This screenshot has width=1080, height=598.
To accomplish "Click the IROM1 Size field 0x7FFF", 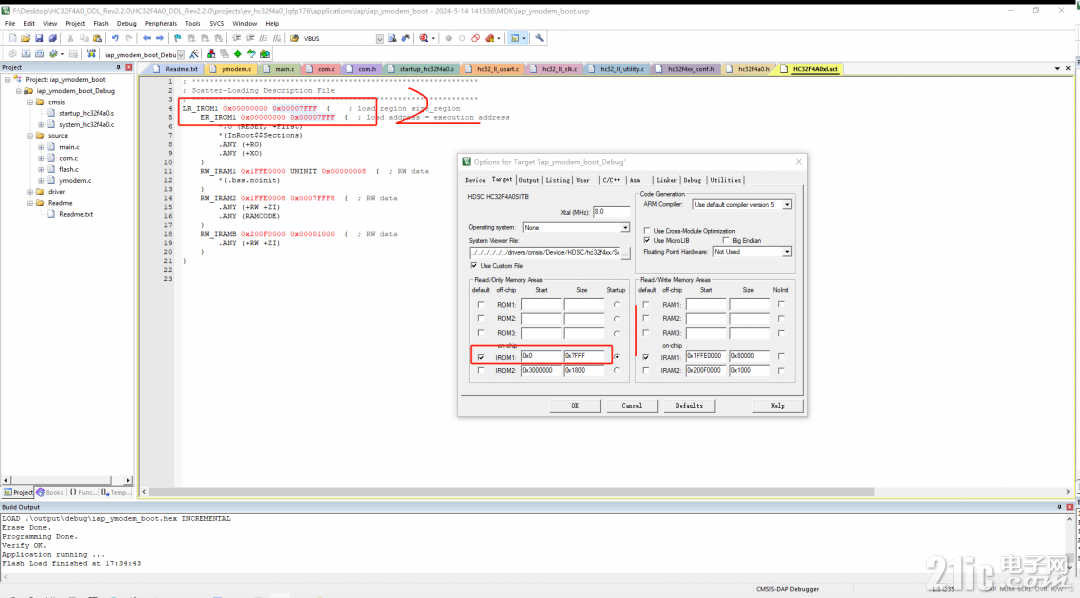I will (x=584, y=356).
